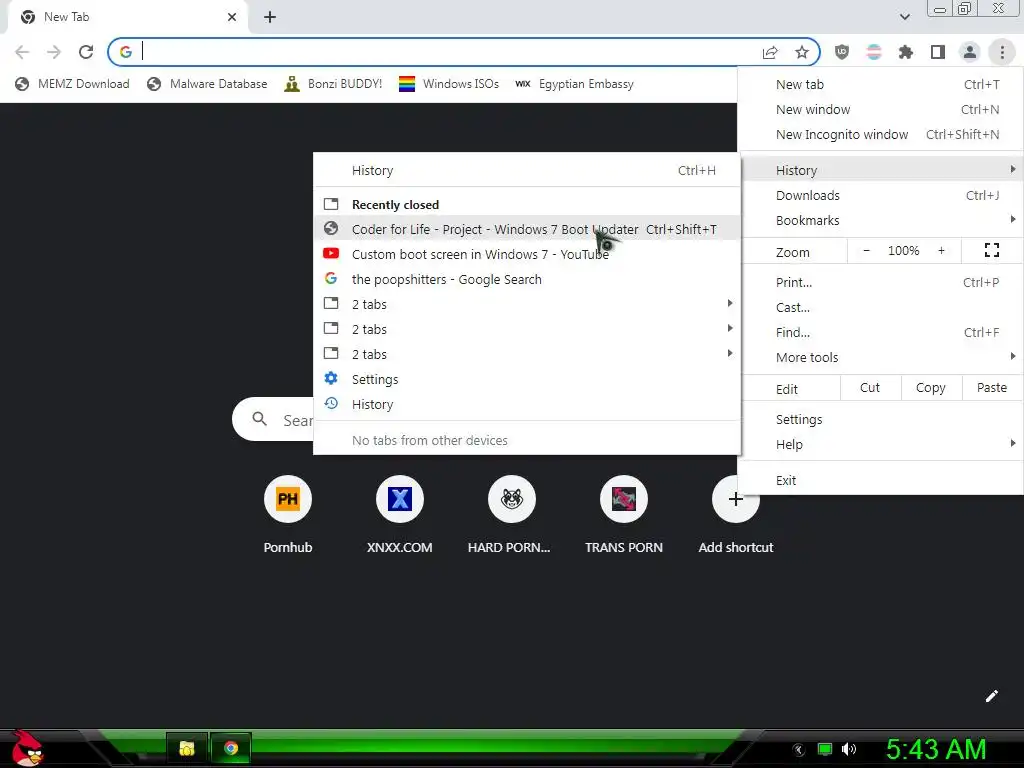Click Paste in Edit row
The width and height of the screenshot is (1024, 768).
pos(991,388)
